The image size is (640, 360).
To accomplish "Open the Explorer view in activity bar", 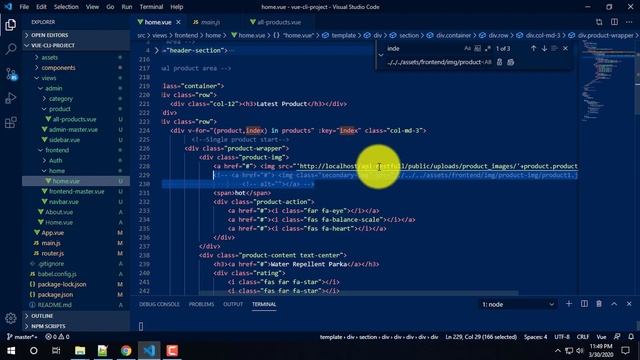I will click(x=11, y=25).
